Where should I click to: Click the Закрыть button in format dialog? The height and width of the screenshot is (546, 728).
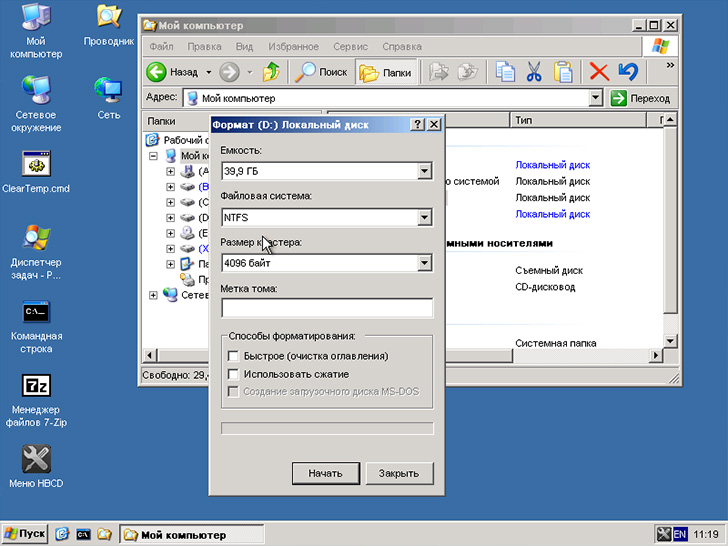click(399, 473)
